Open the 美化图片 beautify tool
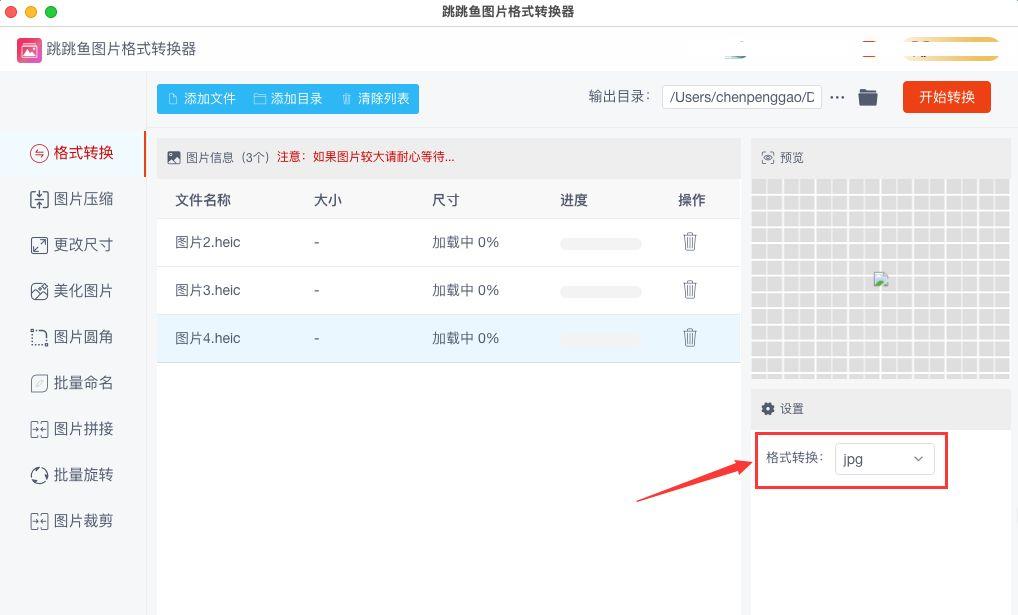 point(71,291)
